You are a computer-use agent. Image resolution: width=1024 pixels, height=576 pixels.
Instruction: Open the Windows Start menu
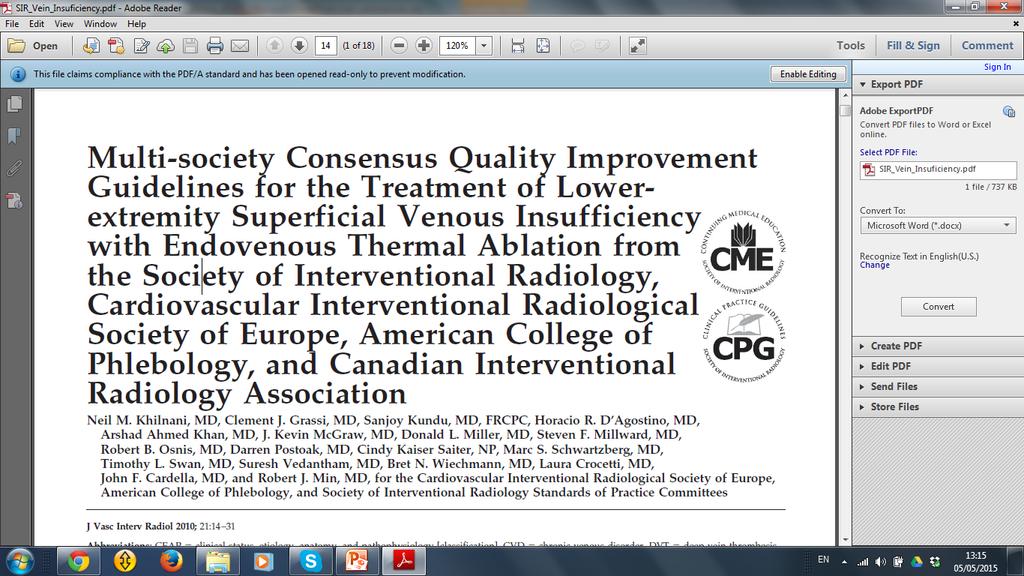coord(19,561)
